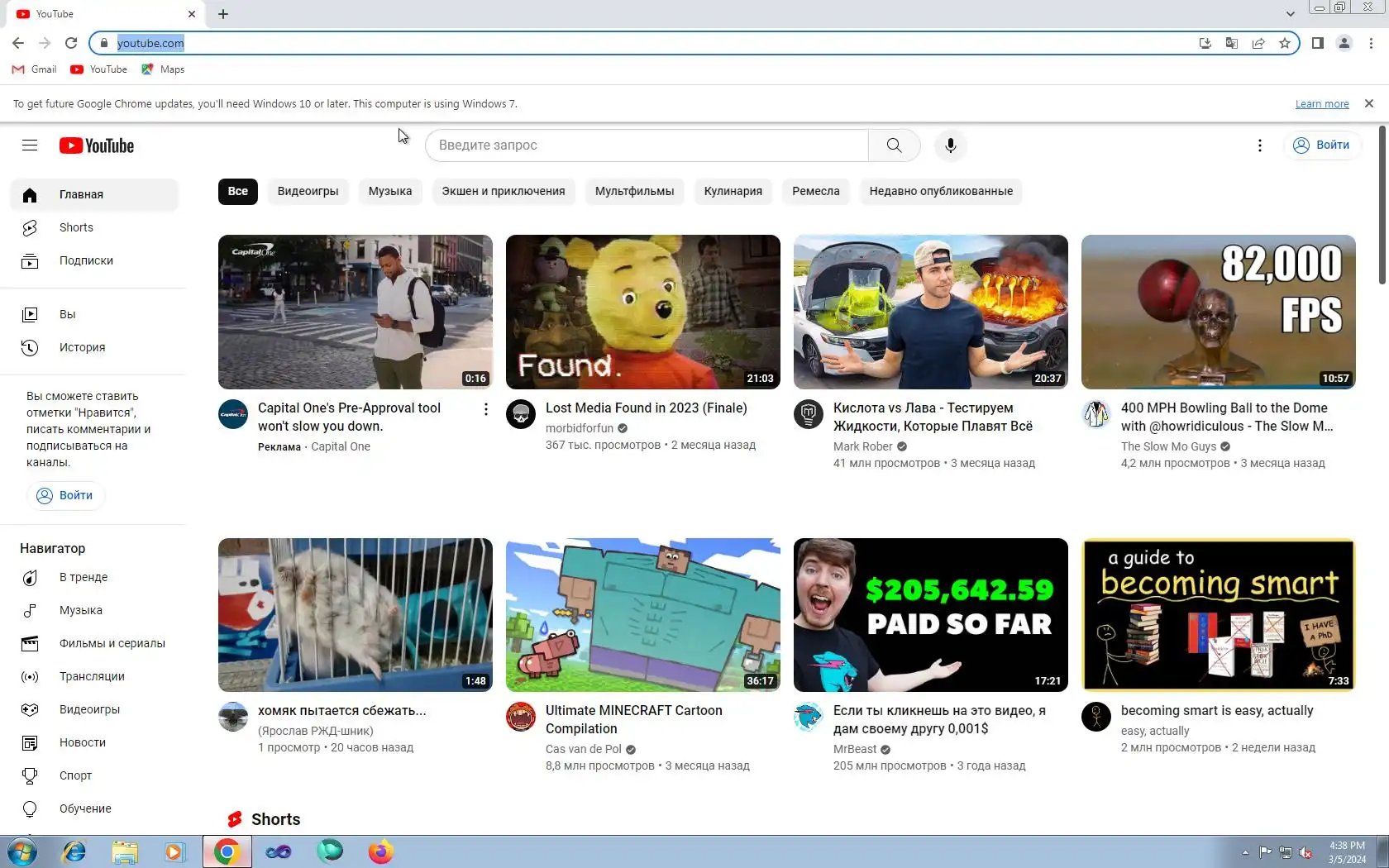Focus the Введите запрос search field
The image size is (1389, 868).
click(647, 145)
